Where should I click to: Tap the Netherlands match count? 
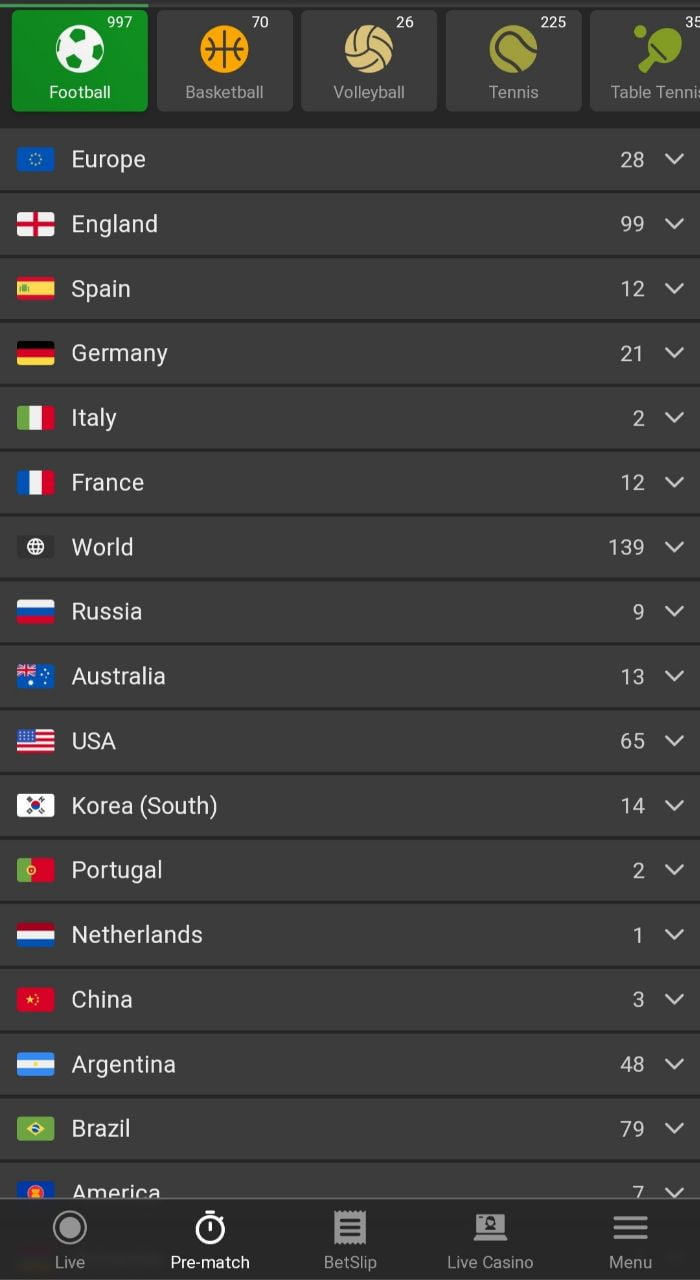pos(638,935)
